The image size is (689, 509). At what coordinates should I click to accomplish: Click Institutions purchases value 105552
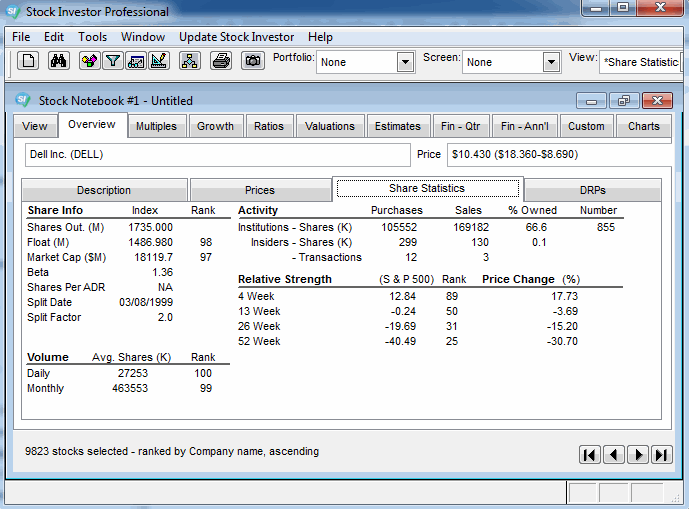(x=399, y=227)
